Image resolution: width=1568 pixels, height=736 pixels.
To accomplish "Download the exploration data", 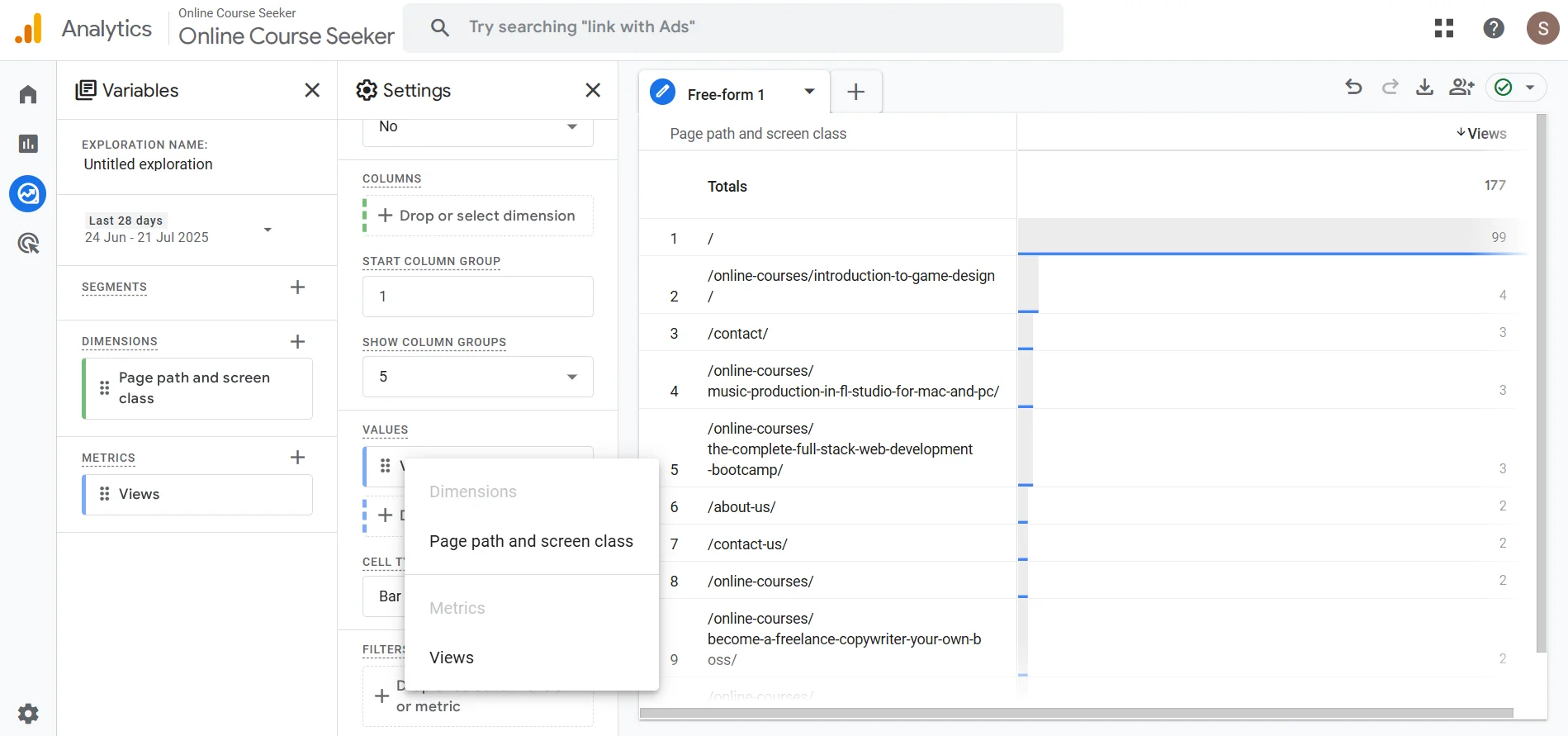I will 1424,87.
